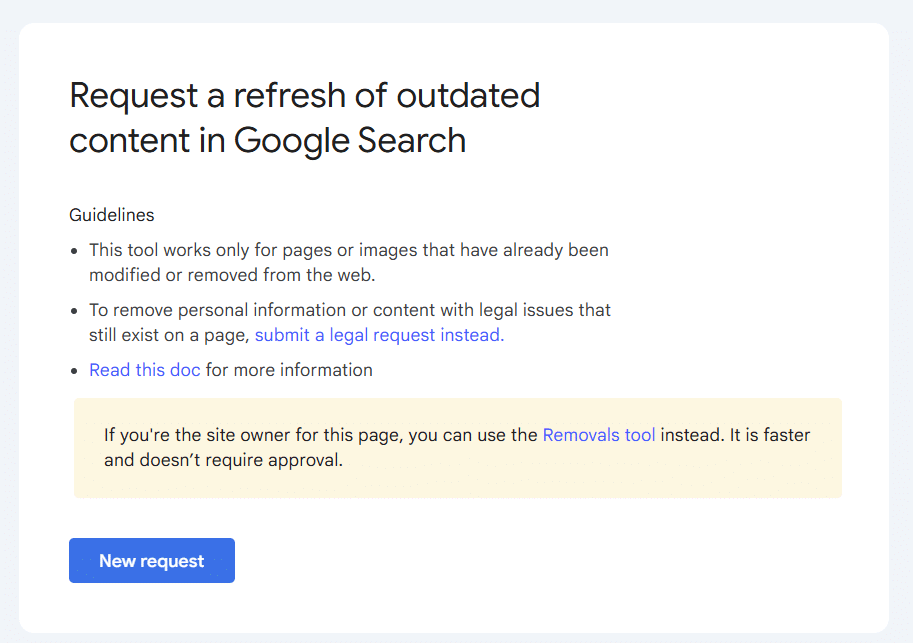Click "and doesn't require approval" text
The image size is (913, 643).
pyautogui.click(x=223, y=461)
